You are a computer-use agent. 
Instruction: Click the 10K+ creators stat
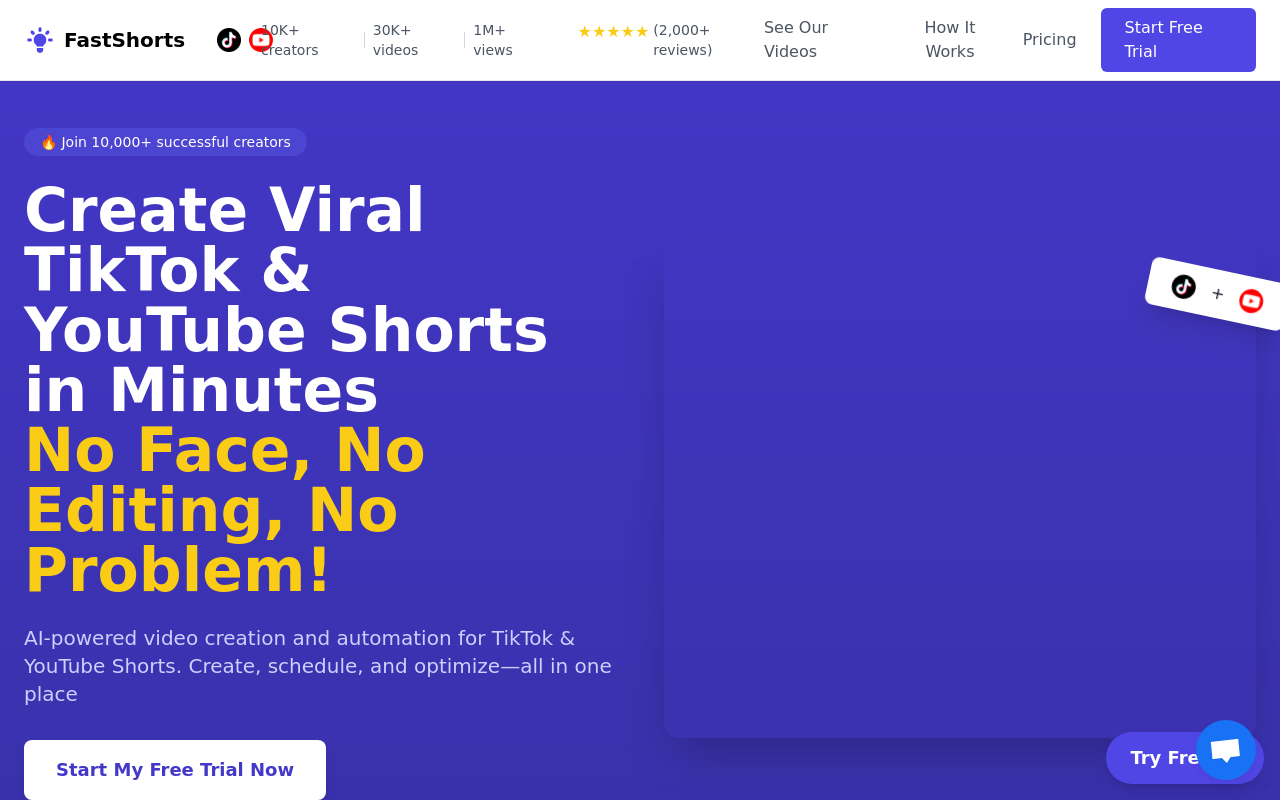pyautogui.click(x=289, y=40)
